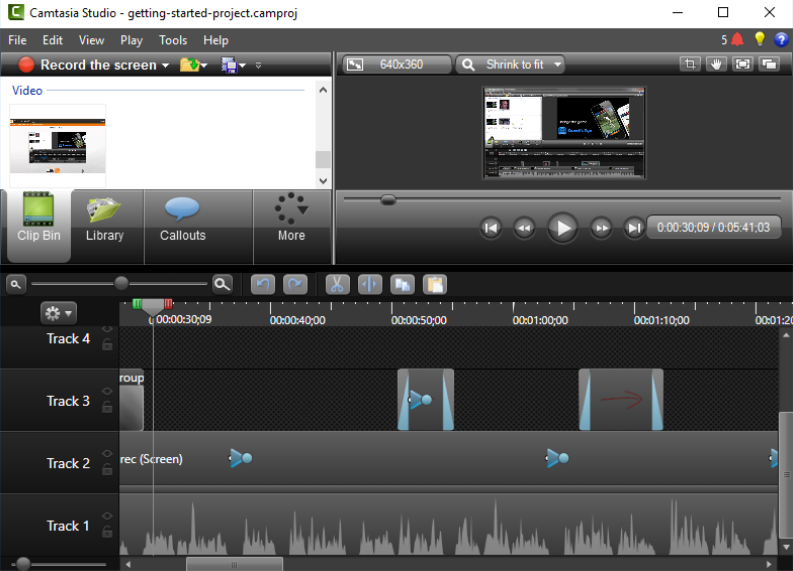Open the Play menu
The height and width of the screenshot is (571, 793).
[x=131, y=40]
